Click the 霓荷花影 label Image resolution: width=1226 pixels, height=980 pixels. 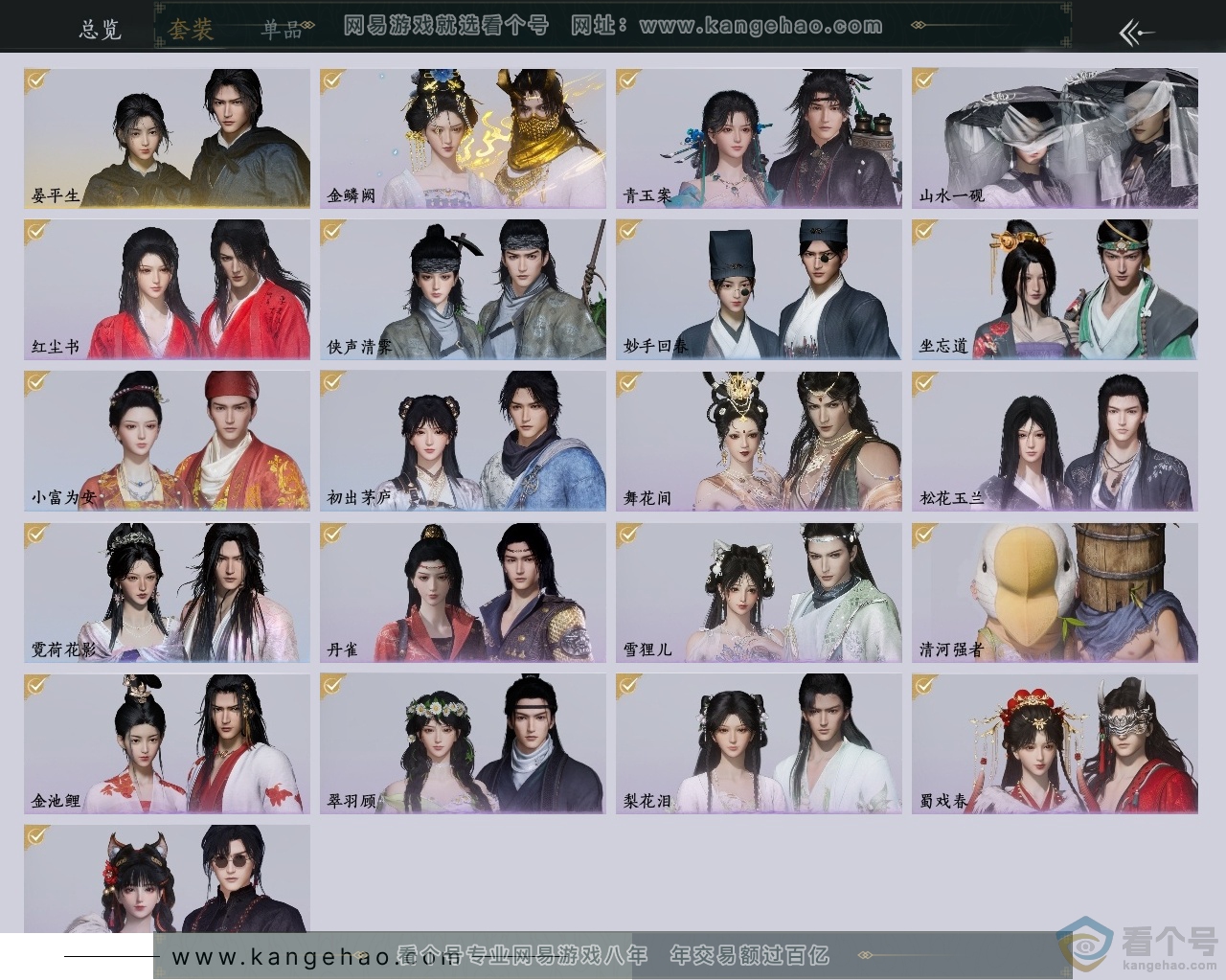tap(64, 650)
